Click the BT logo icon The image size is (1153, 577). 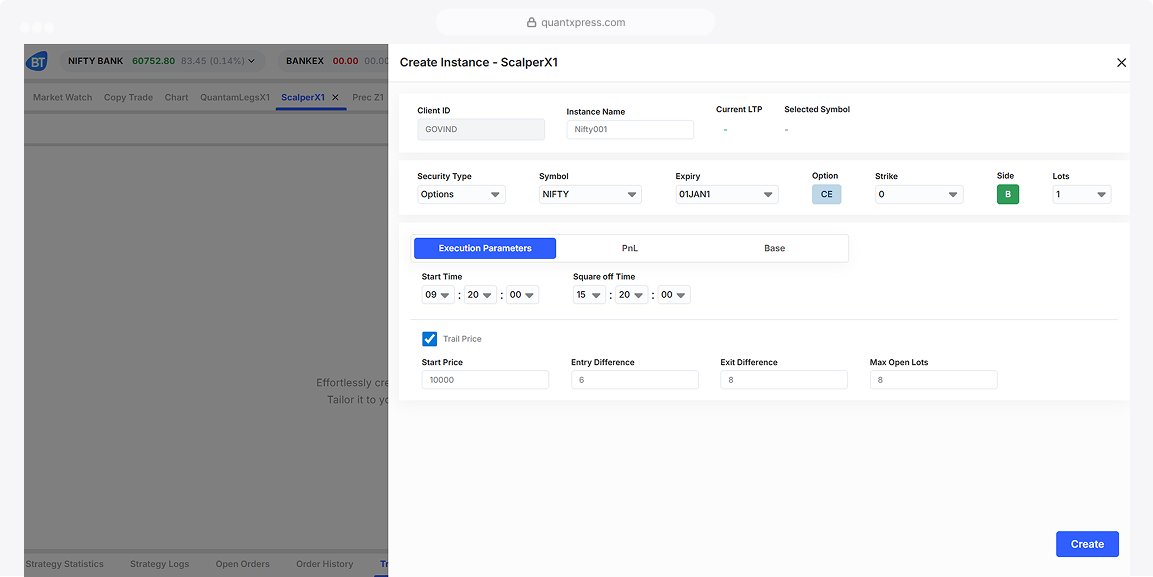coord(37,61)
